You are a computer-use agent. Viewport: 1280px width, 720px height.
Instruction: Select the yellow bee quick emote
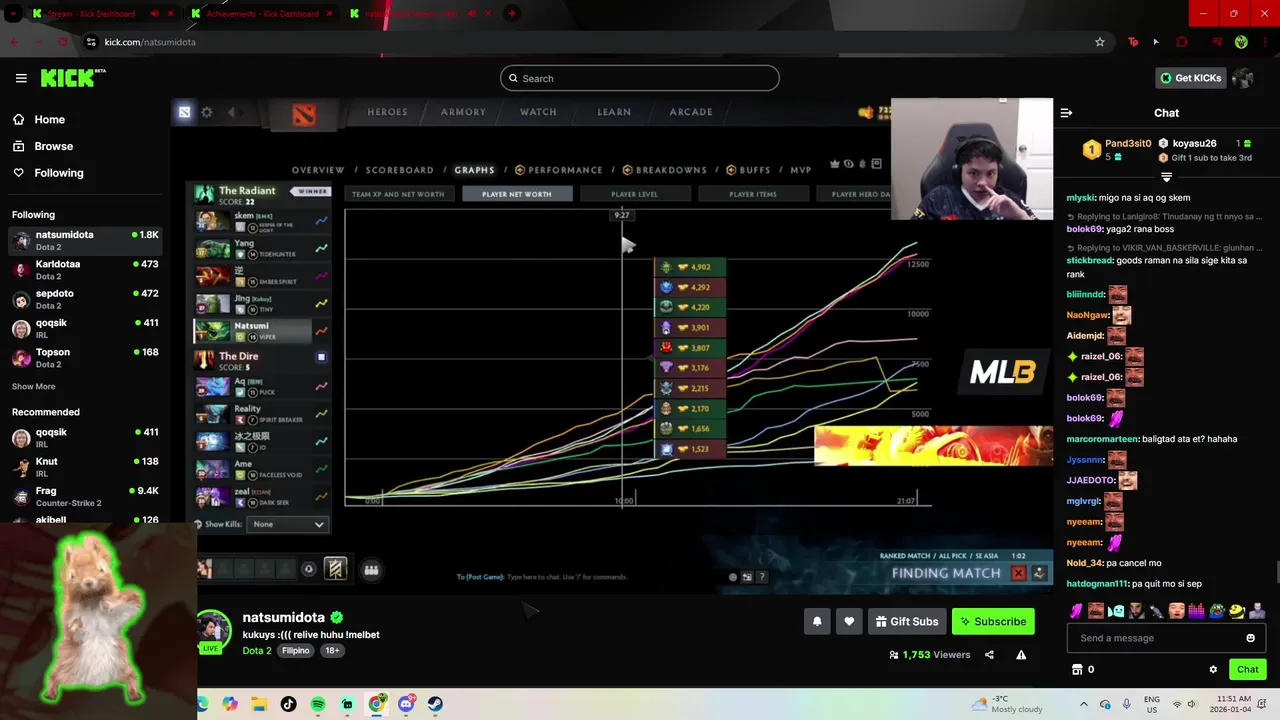(1237, 610)
